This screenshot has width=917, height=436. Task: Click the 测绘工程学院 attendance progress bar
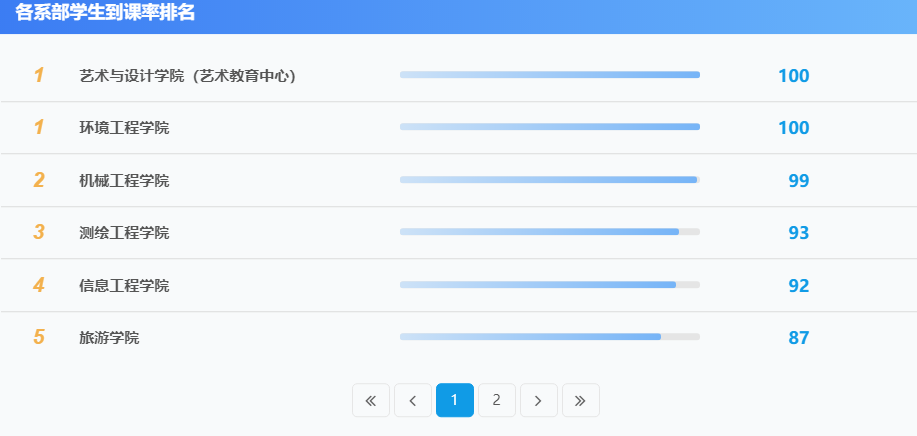pos(549,232)
